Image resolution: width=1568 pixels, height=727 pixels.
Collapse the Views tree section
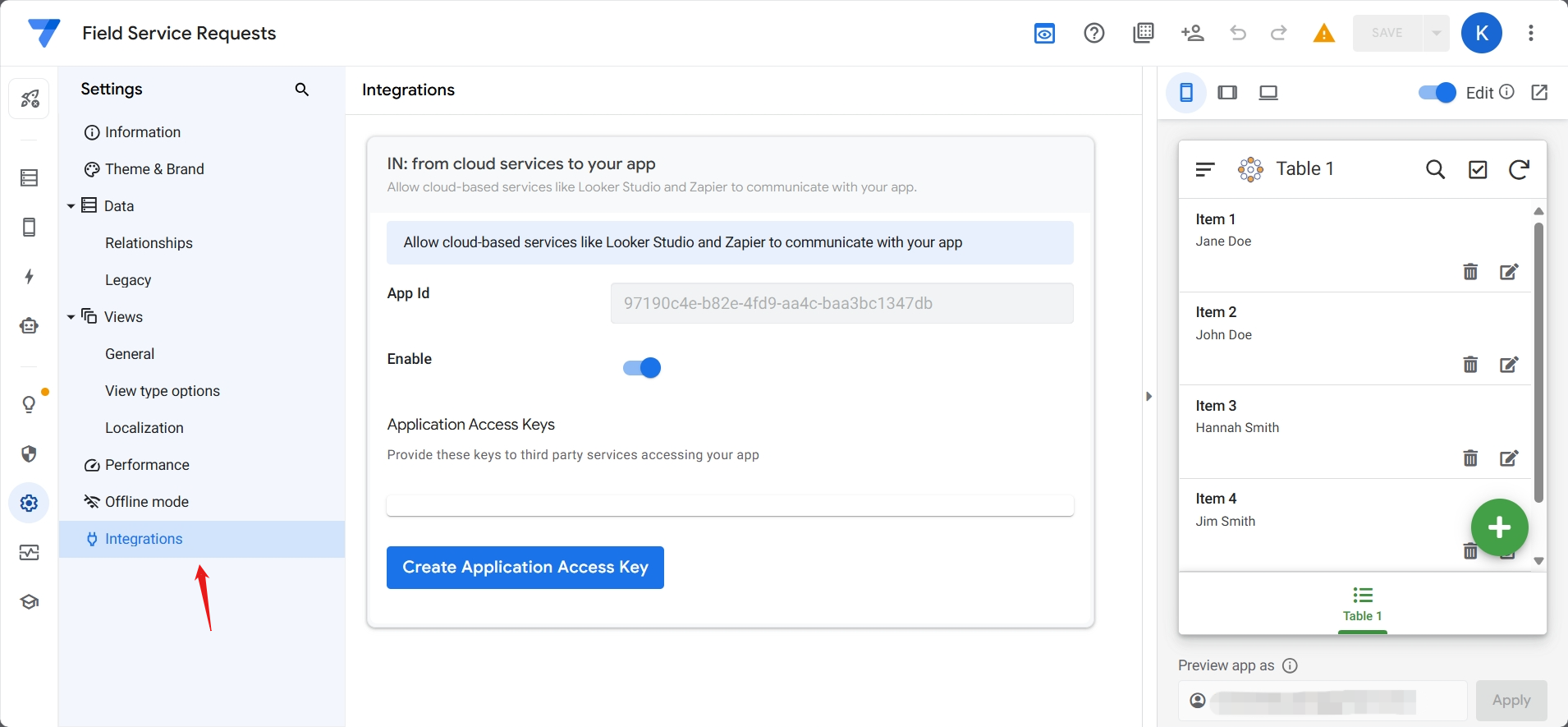[x=71, y=317]
